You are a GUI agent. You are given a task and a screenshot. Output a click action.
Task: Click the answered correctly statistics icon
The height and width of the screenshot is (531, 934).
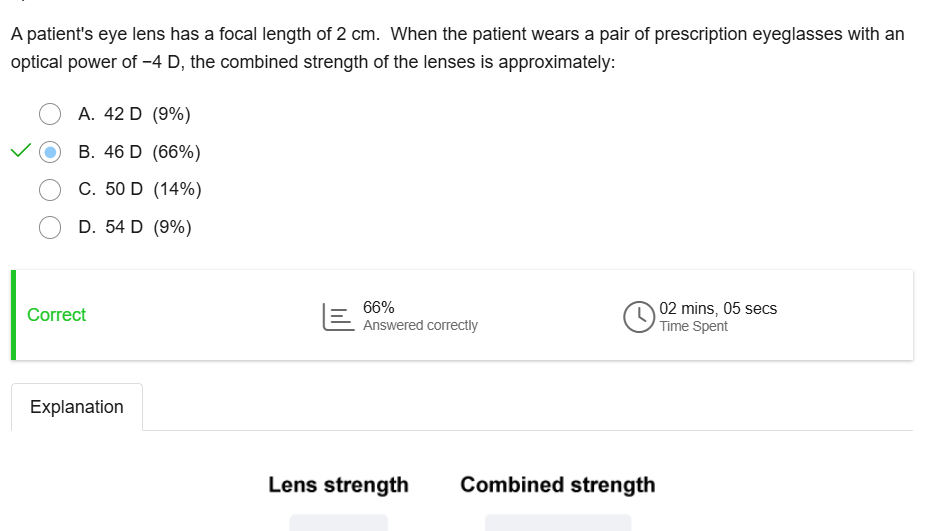click(x=336, y=316)
